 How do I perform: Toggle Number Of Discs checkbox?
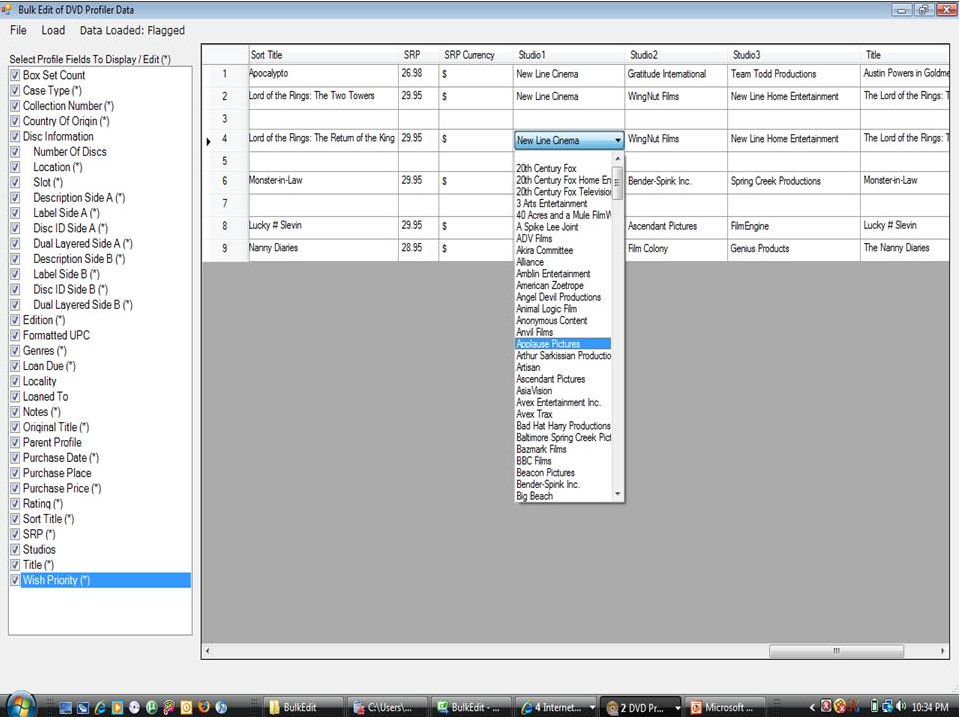click(15, 151)
